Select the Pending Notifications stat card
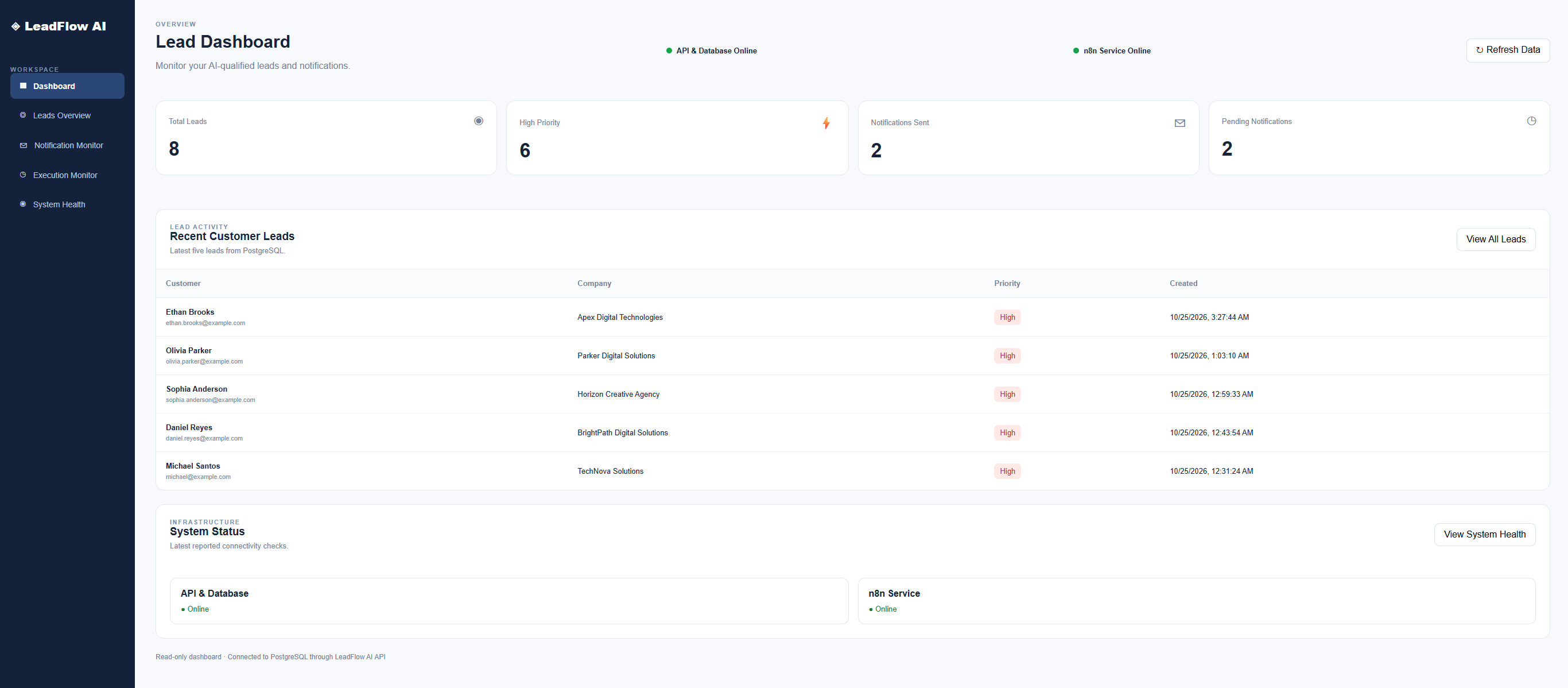Viewport: 1568px width, 688px height. pos(1379,138)
